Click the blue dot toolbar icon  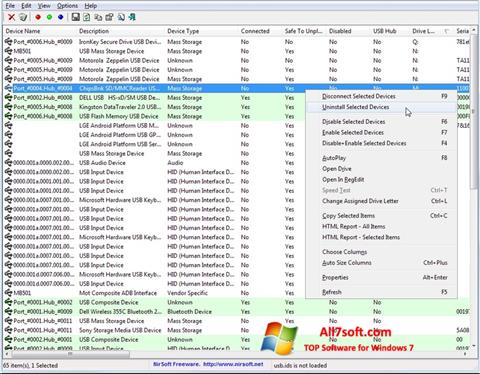(x=61, y=17)
